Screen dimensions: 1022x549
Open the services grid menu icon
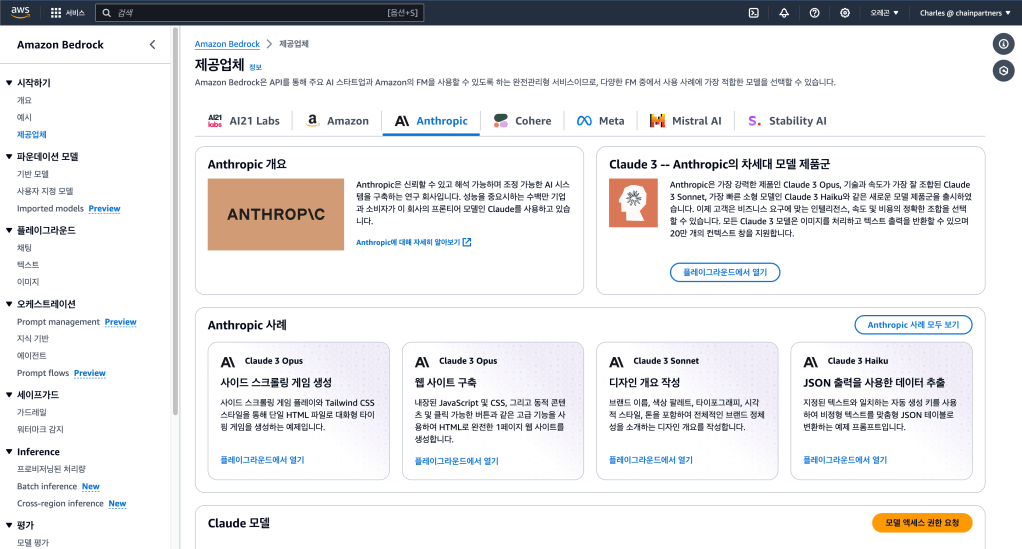[x=56, y=13]
